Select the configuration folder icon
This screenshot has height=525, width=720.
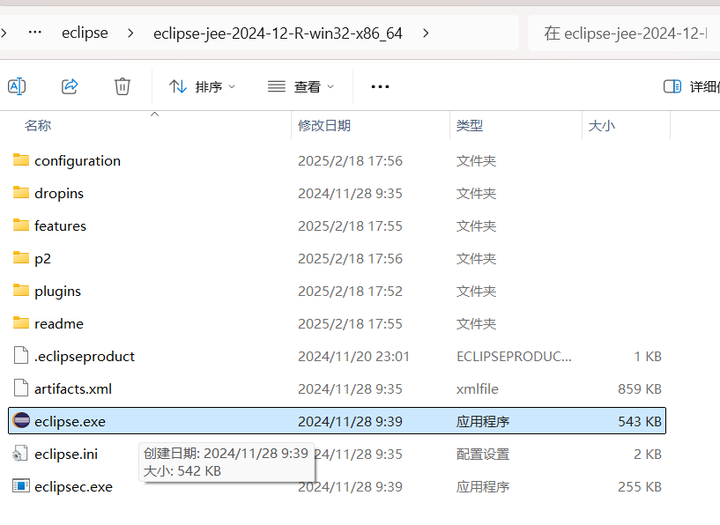tap(21, 160)
